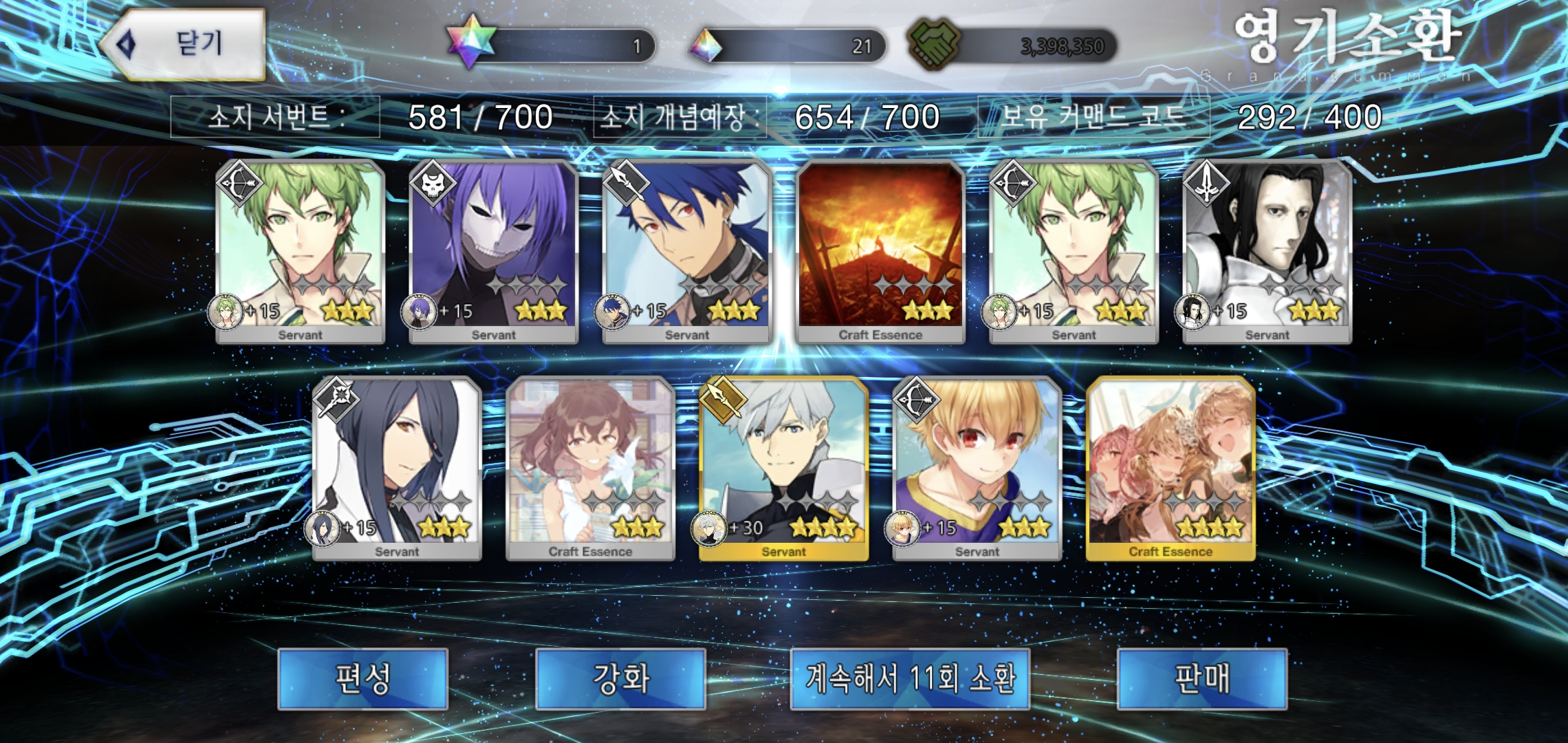Select the gold four-star white-haired Lancer card

pyautogui.click(x=783, y=469)
